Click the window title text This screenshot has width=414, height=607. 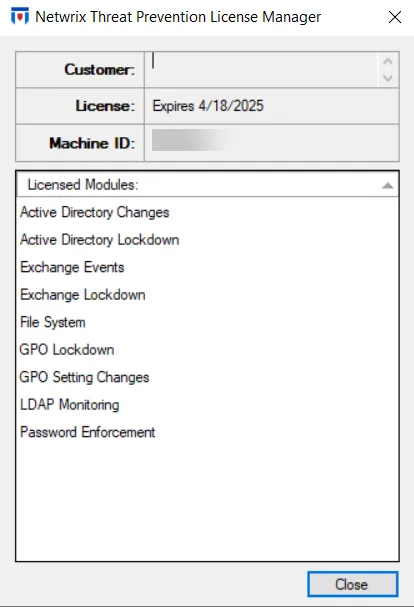[178, 17]
